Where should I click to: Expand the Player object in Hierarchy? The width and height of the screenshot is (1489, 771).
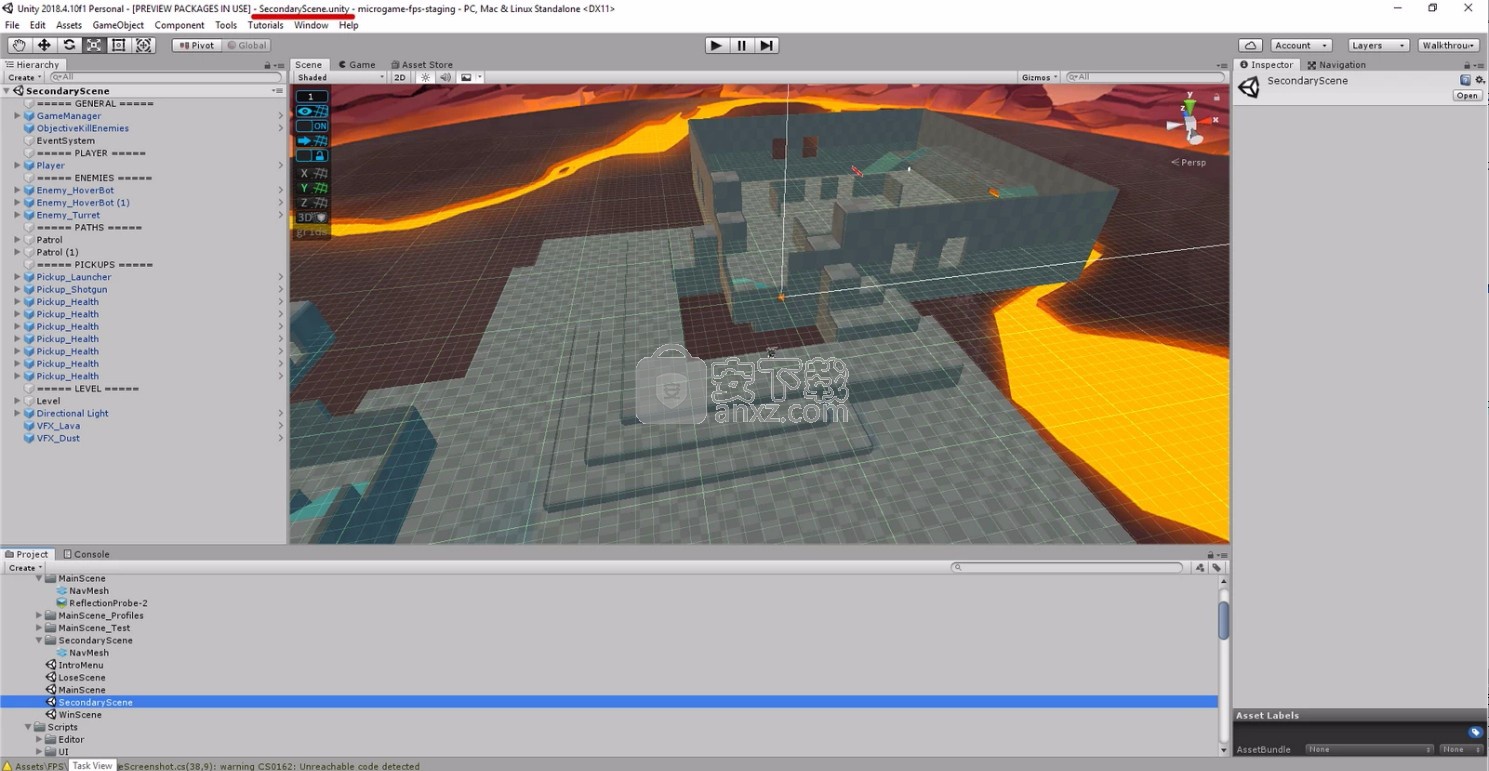coord(17,165)
